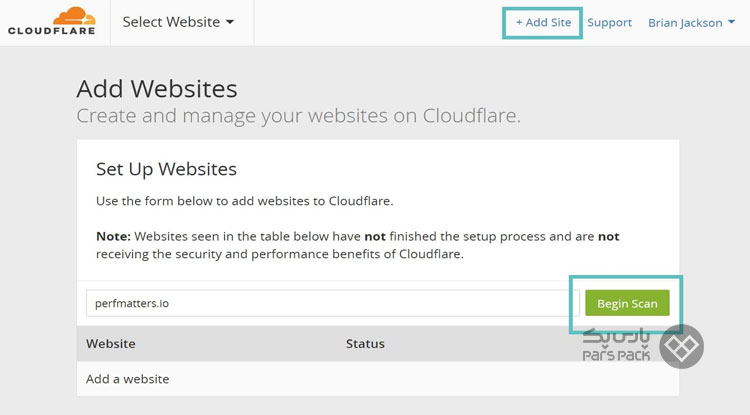
Task: Click 'Create and manage your websites' subtitle
Action: (298, 116)
